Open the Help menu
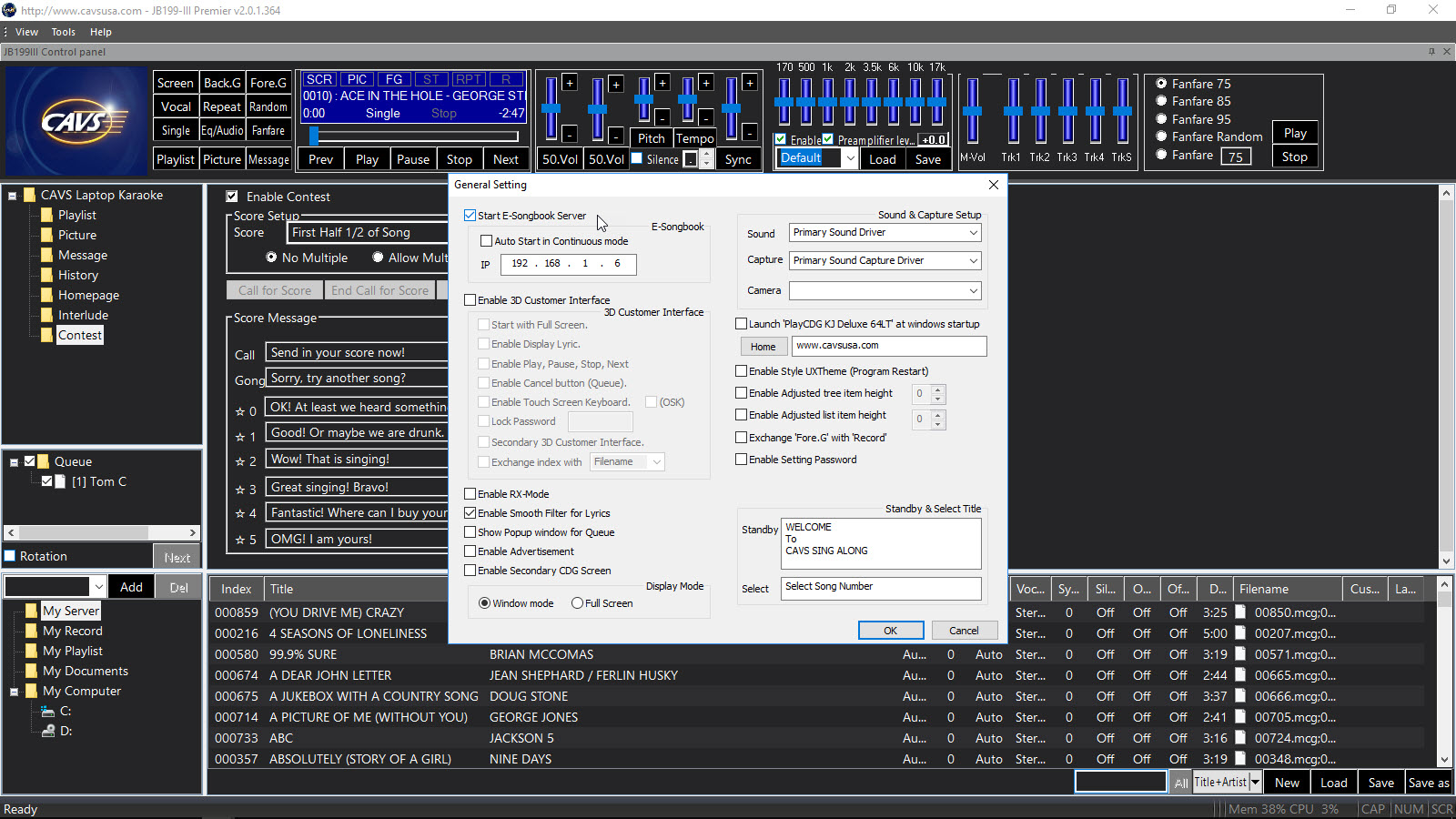This screenshot has height=819, width=1456. tap(100, 32)
